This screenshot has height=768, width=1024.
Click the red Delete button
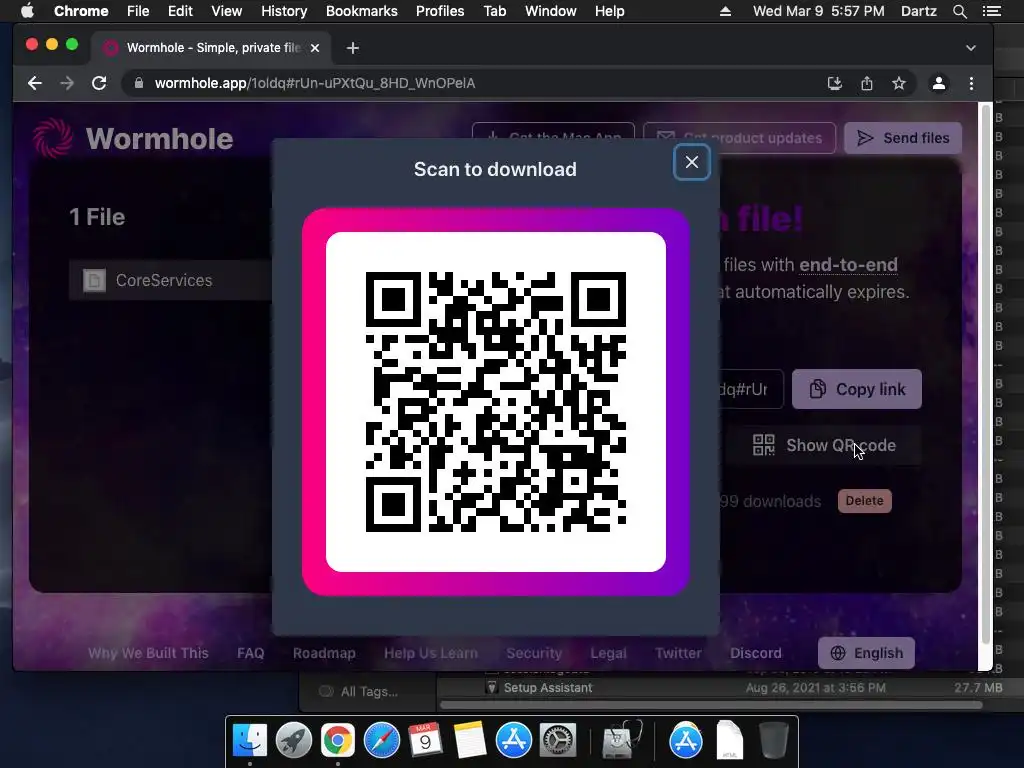point(865,501)
